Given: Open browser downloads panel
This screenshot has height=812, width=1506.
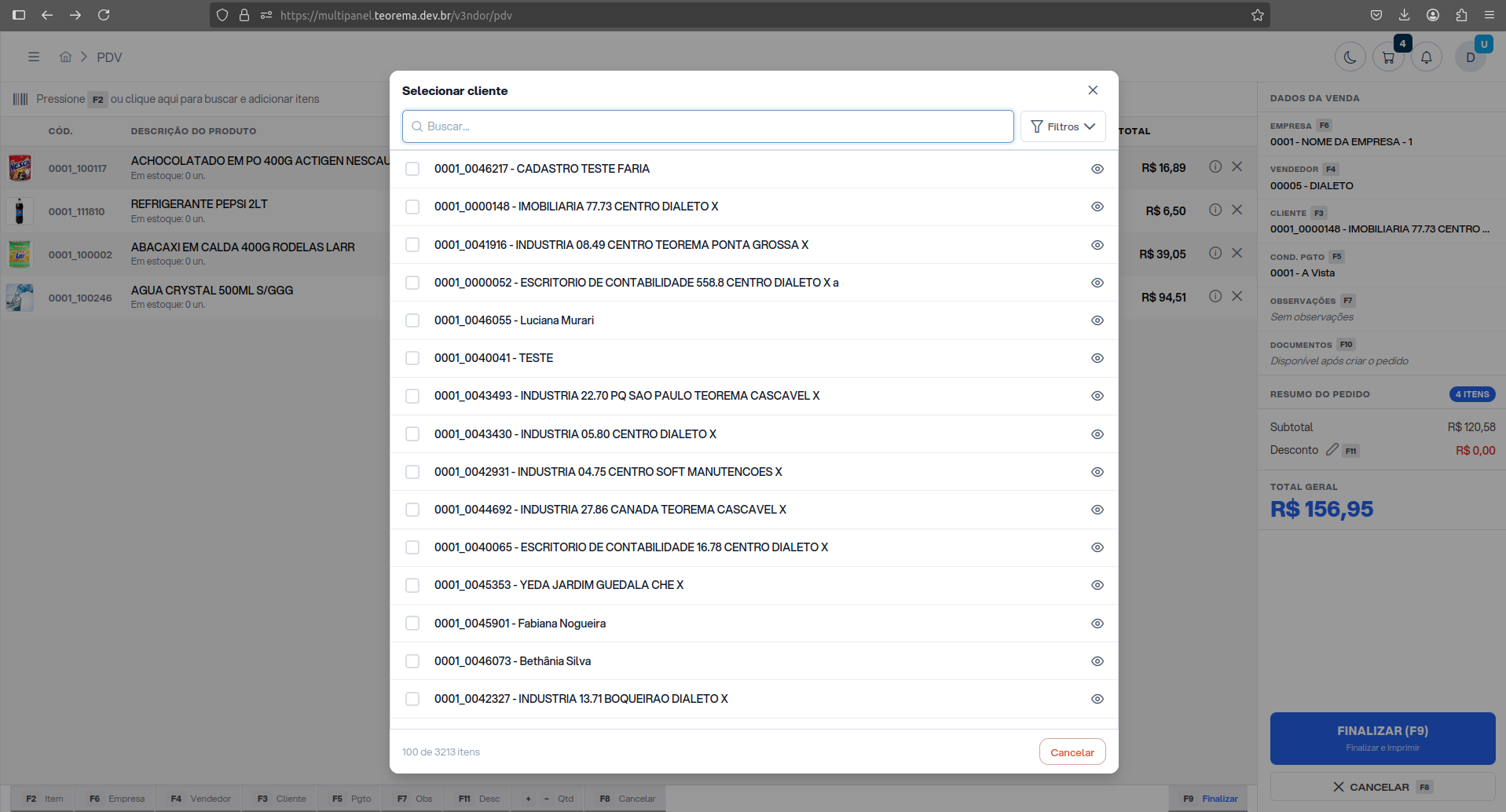Looking at the screenshot, I should click(1405, 15).
